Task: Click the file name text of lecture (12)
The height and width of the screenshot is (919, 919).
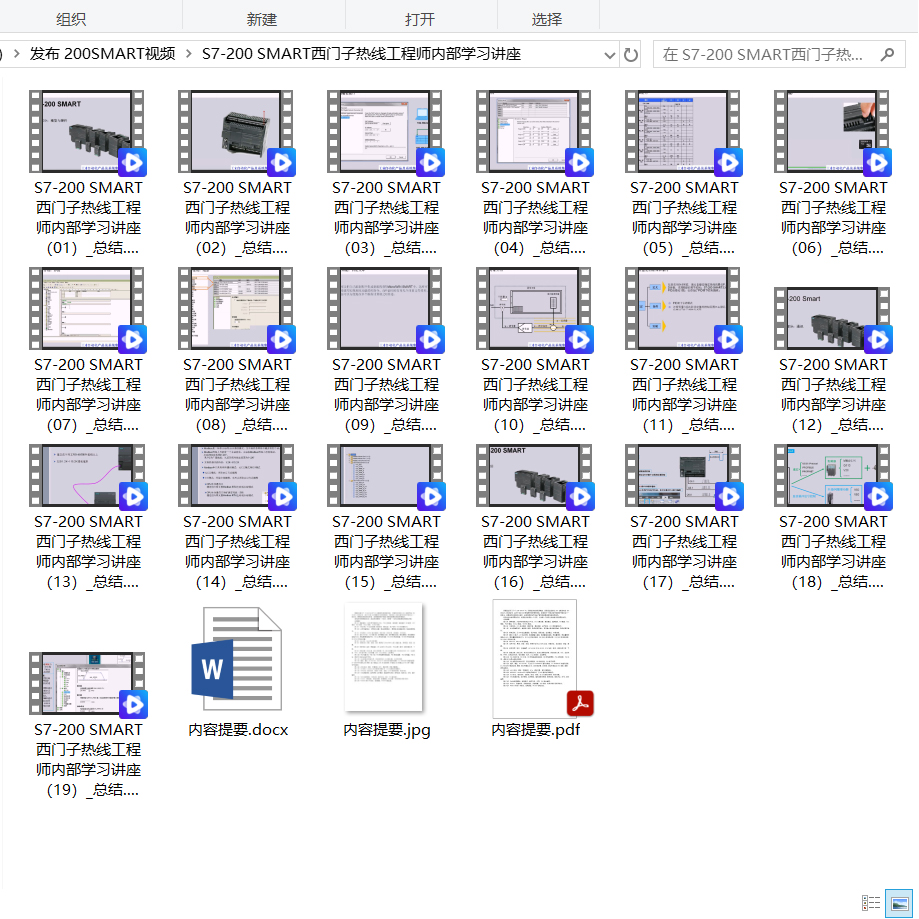Action: click(x=833, y=395)
